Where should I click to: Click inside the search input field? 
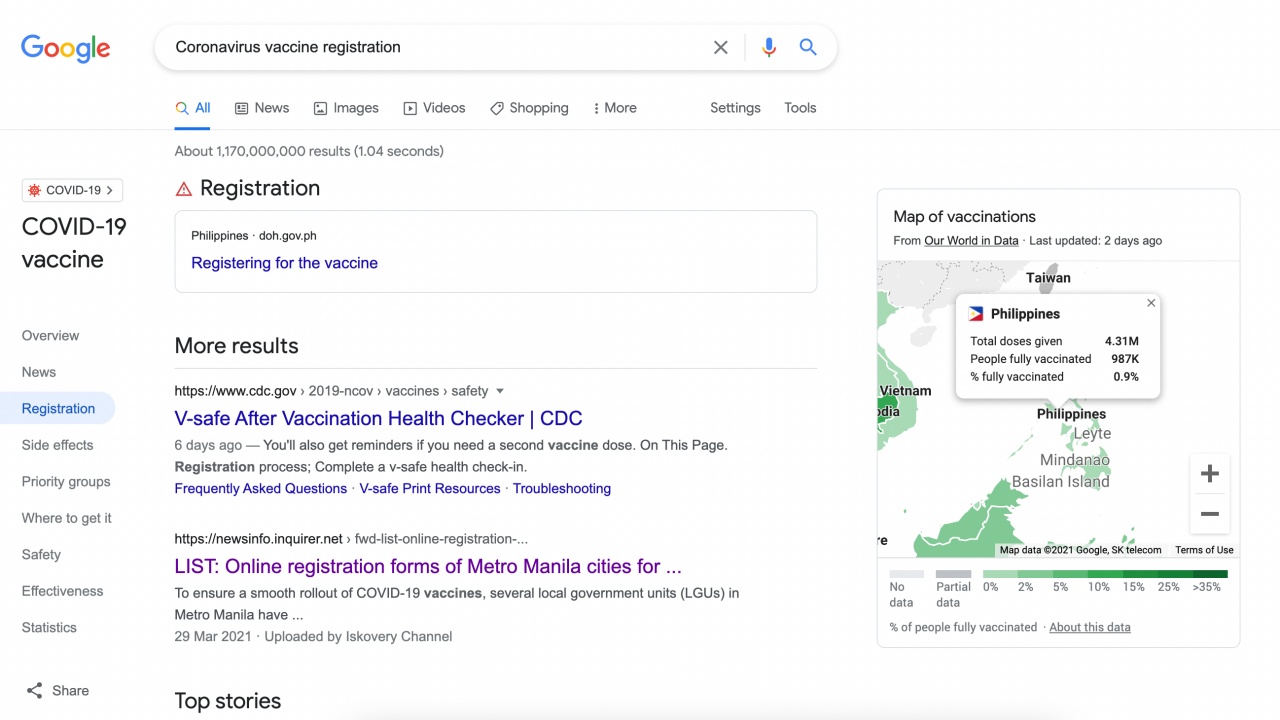pyautogui.click(x=430, y=47)
